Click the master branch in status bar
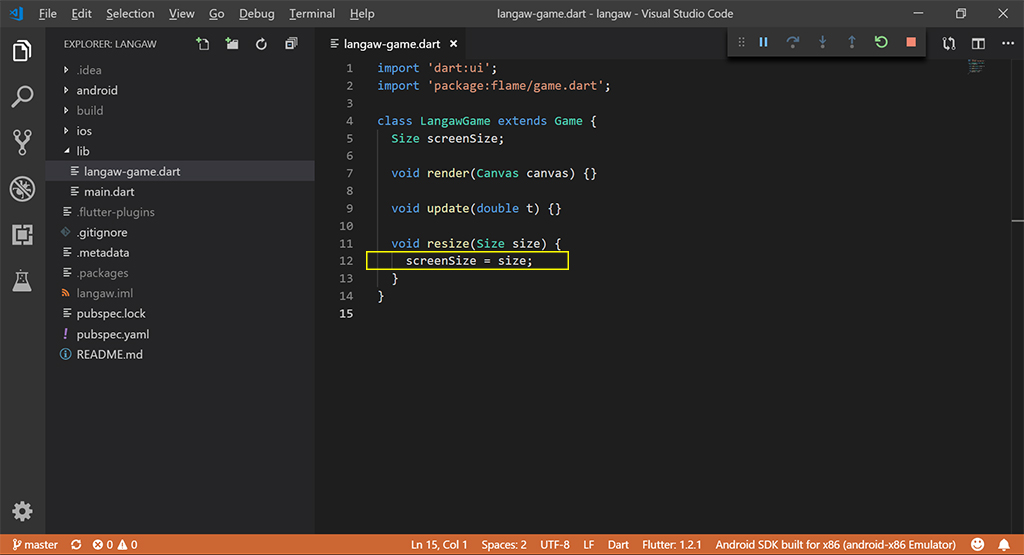 coord(35,545)
